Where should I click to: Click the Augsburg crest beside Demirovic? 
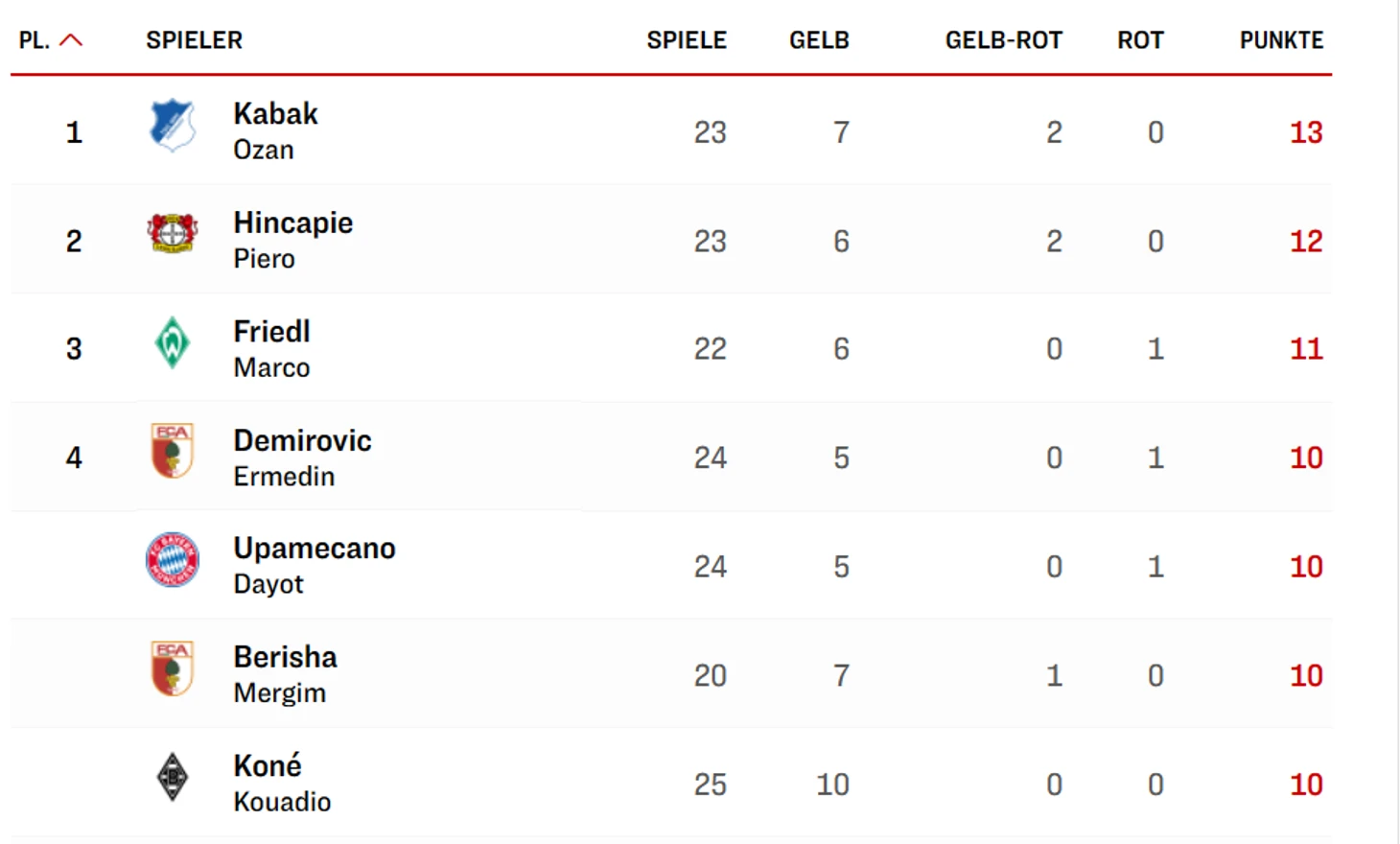173,451
